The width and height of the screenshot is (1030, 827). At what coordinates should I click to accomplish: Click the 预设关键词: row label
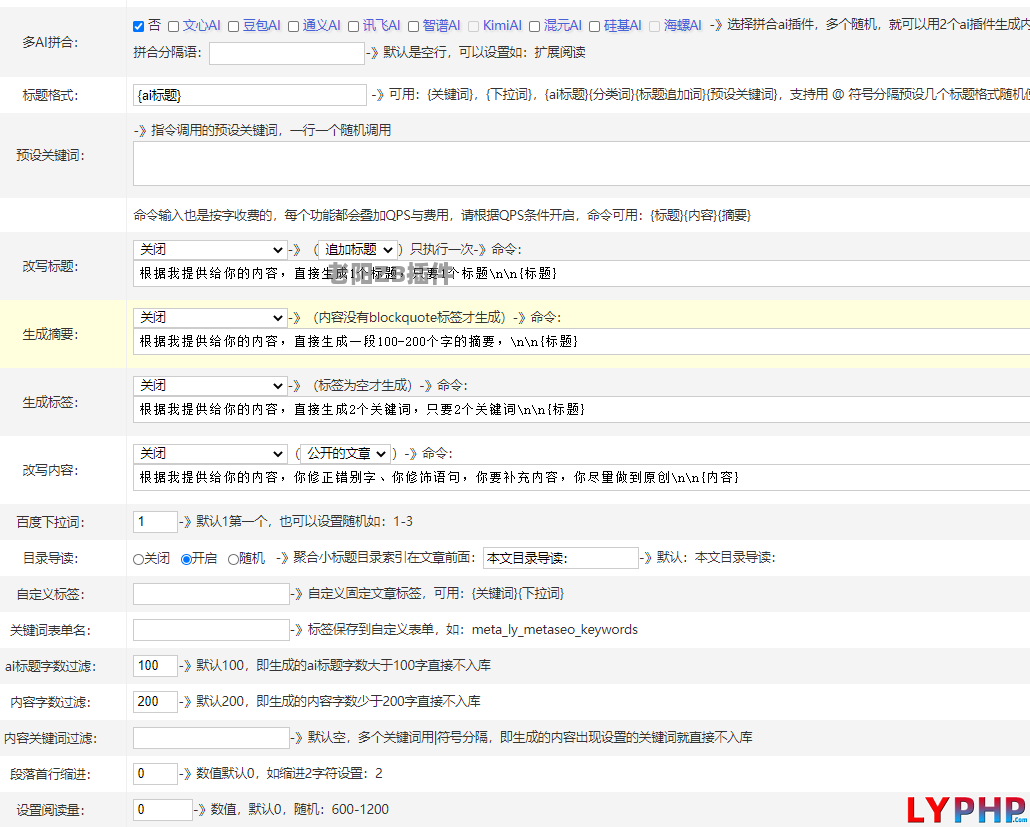point(50,156)
